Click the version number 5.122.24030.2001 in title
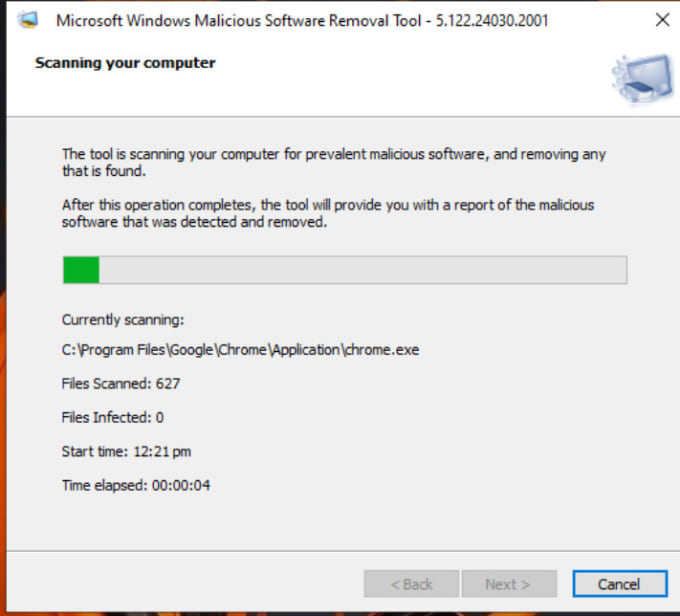Screen dimensions: 680x616 coord(492,20)
